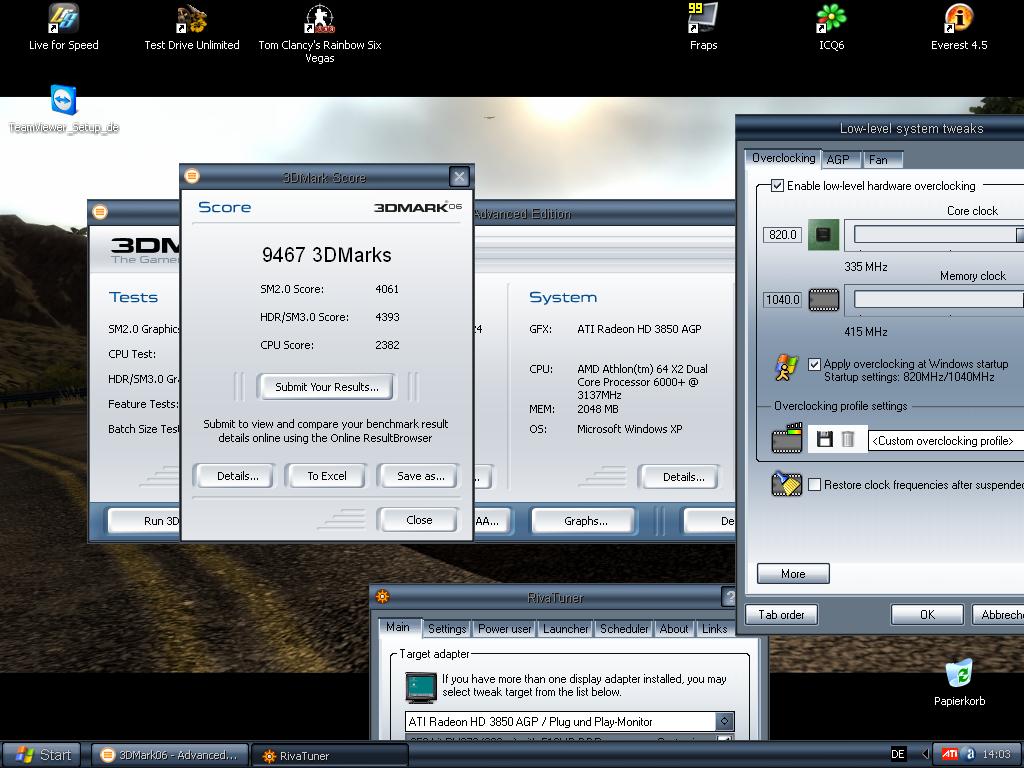This screenshot has height=768, width=1024.
Task: Open Everest 4.5 desktop shortcut
Action: click(959, 27)
